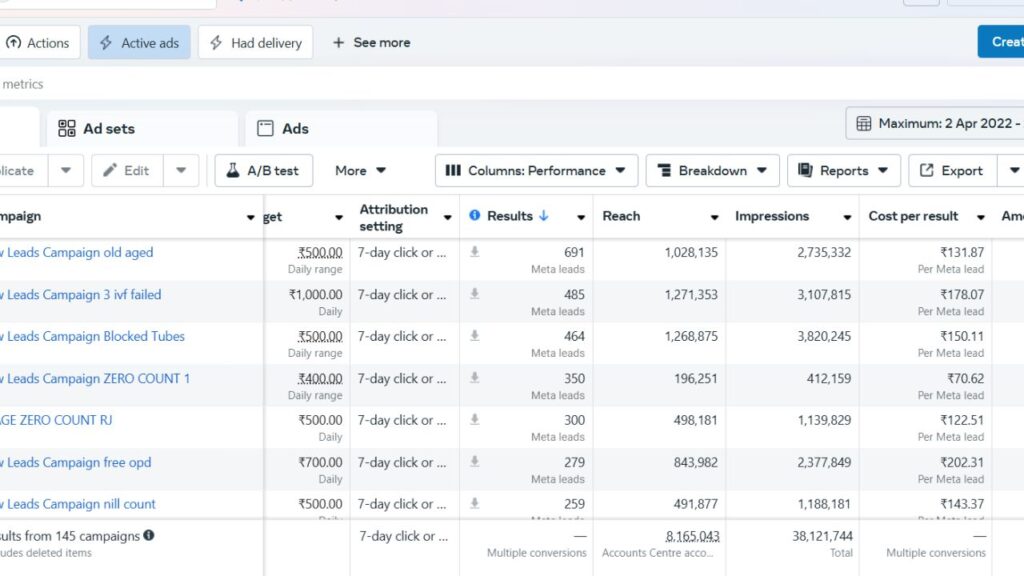The width and height of the screenshot is (1024, 576).
Task: Open the Columns: Performance dropdown
Action: click(536, 171)
